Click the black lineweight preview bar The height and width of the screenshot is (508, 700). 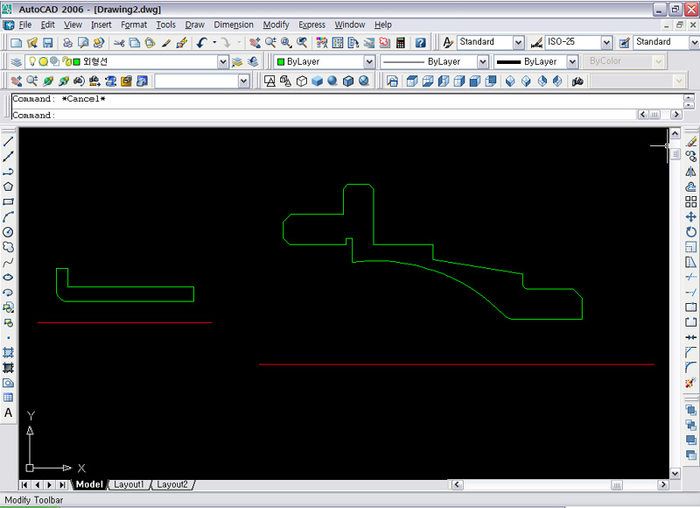[508, 62]
